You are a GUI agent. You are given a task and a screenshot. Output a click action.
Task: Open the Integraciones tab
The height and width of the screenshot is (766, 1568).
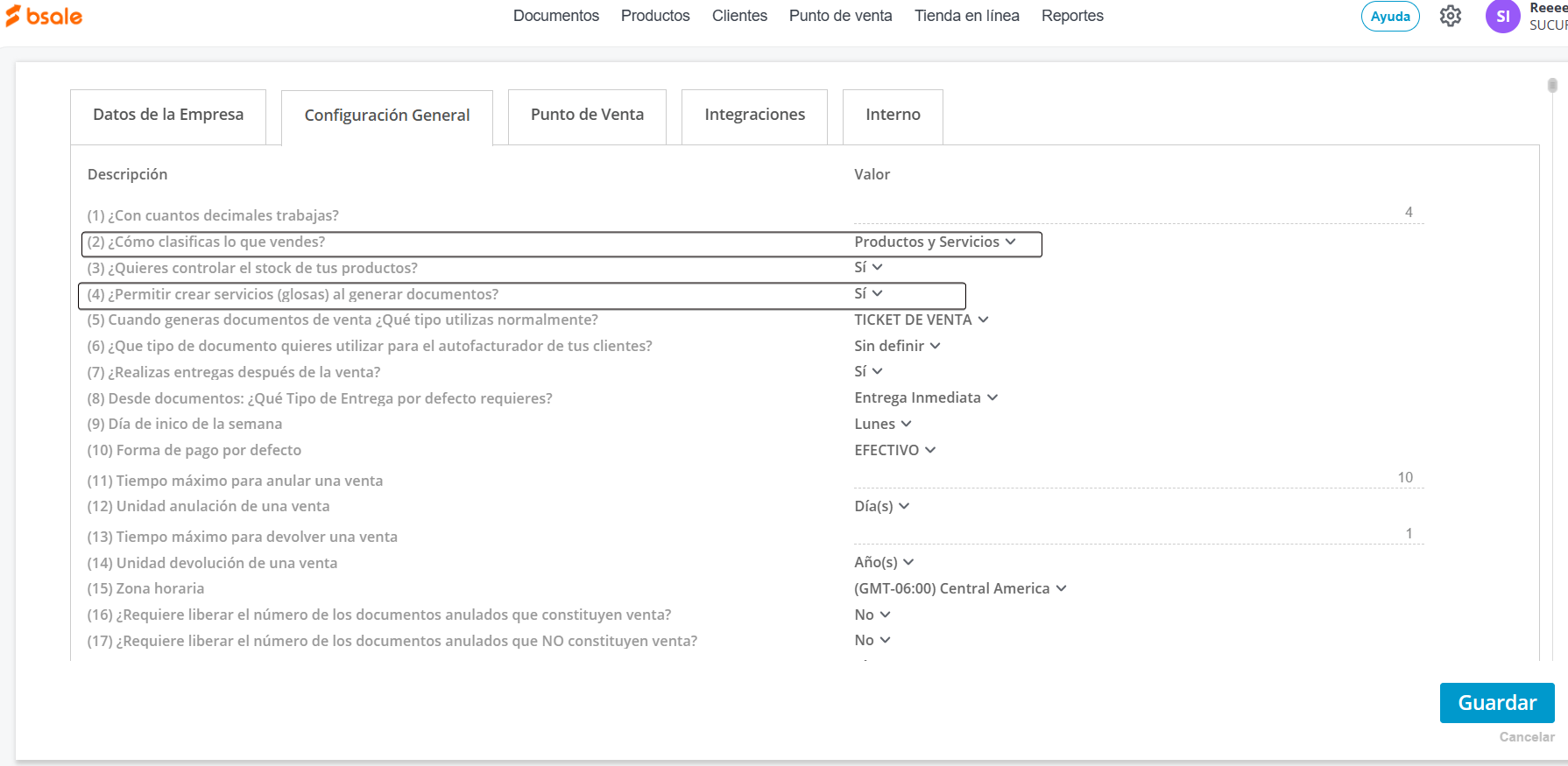754,116
